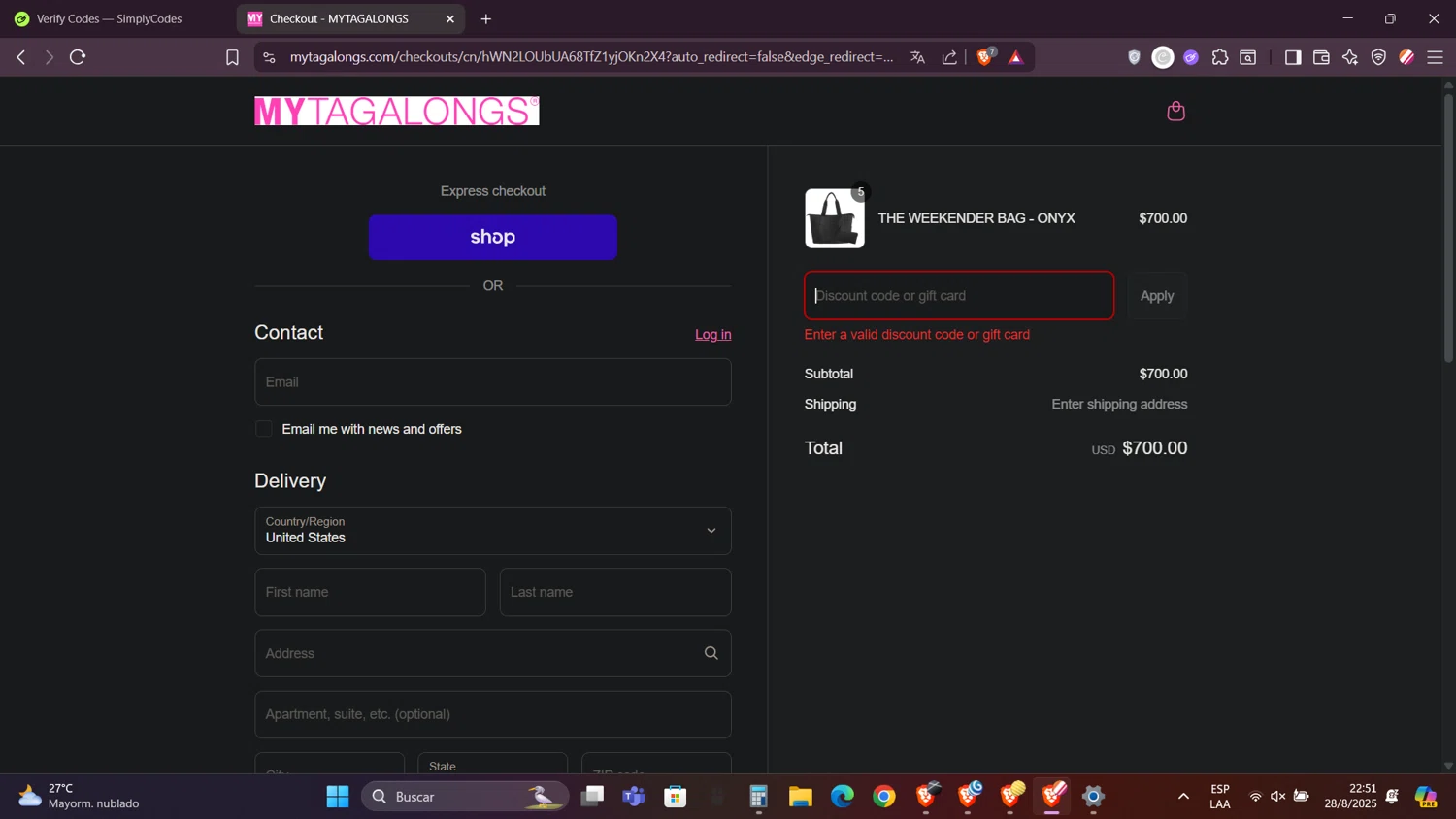Open the site information icon in address bar
Screen dimensions: 1456x819
[270, 57]
